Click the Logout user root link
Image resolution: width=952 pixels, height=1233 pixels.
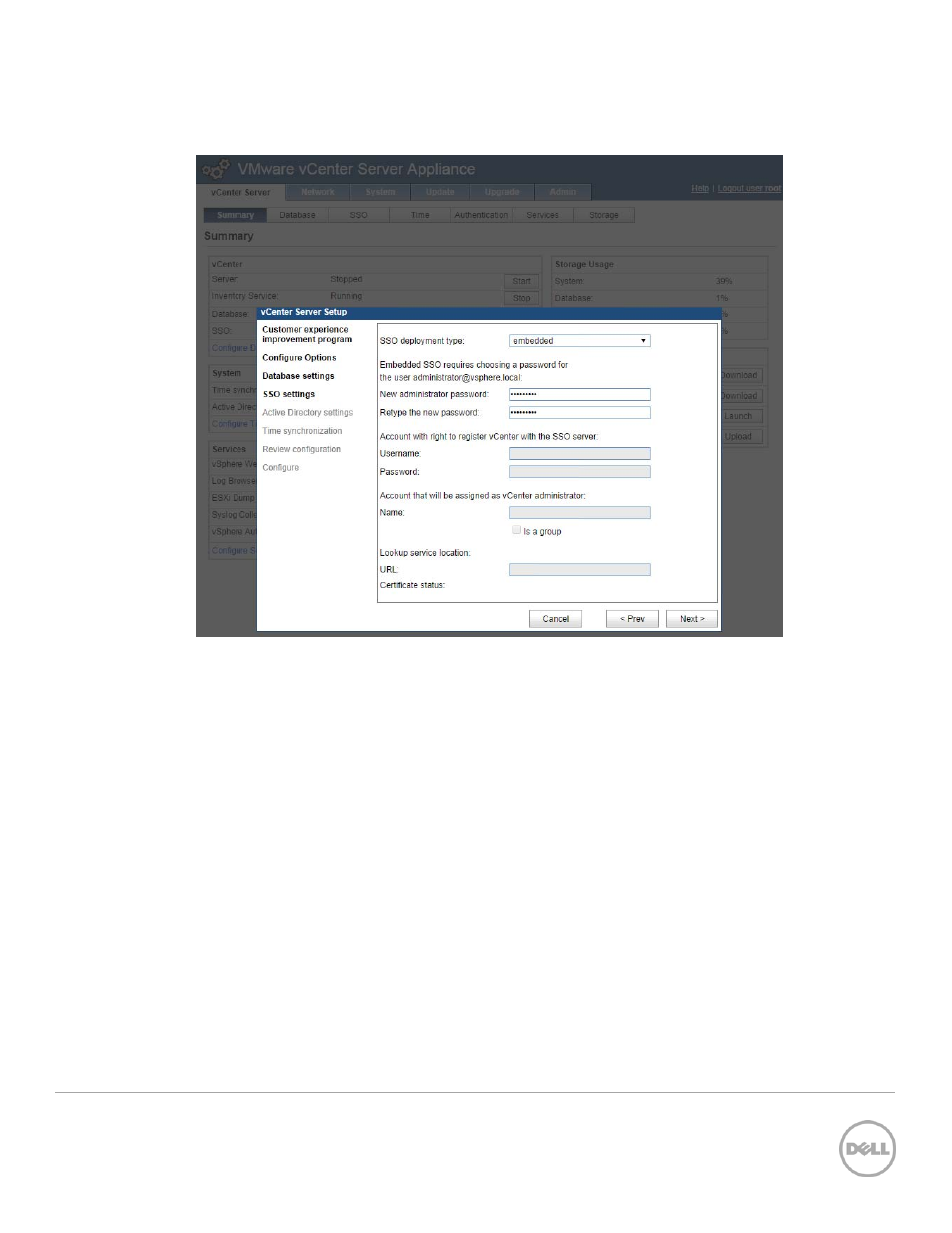click(x=749, y=188)
